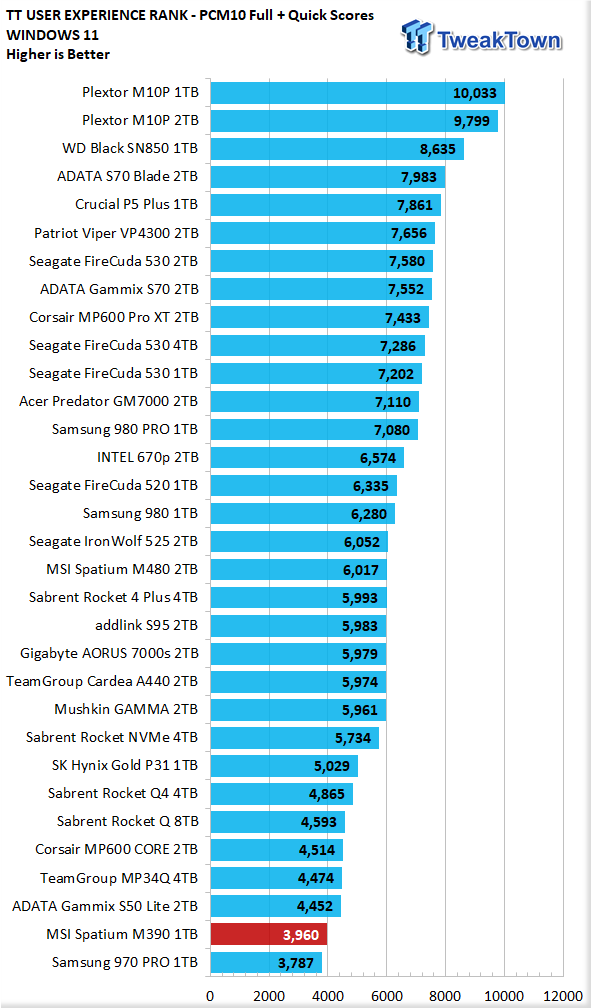Click the Plexter M10P 1TB bar

[x=358, y=93]
